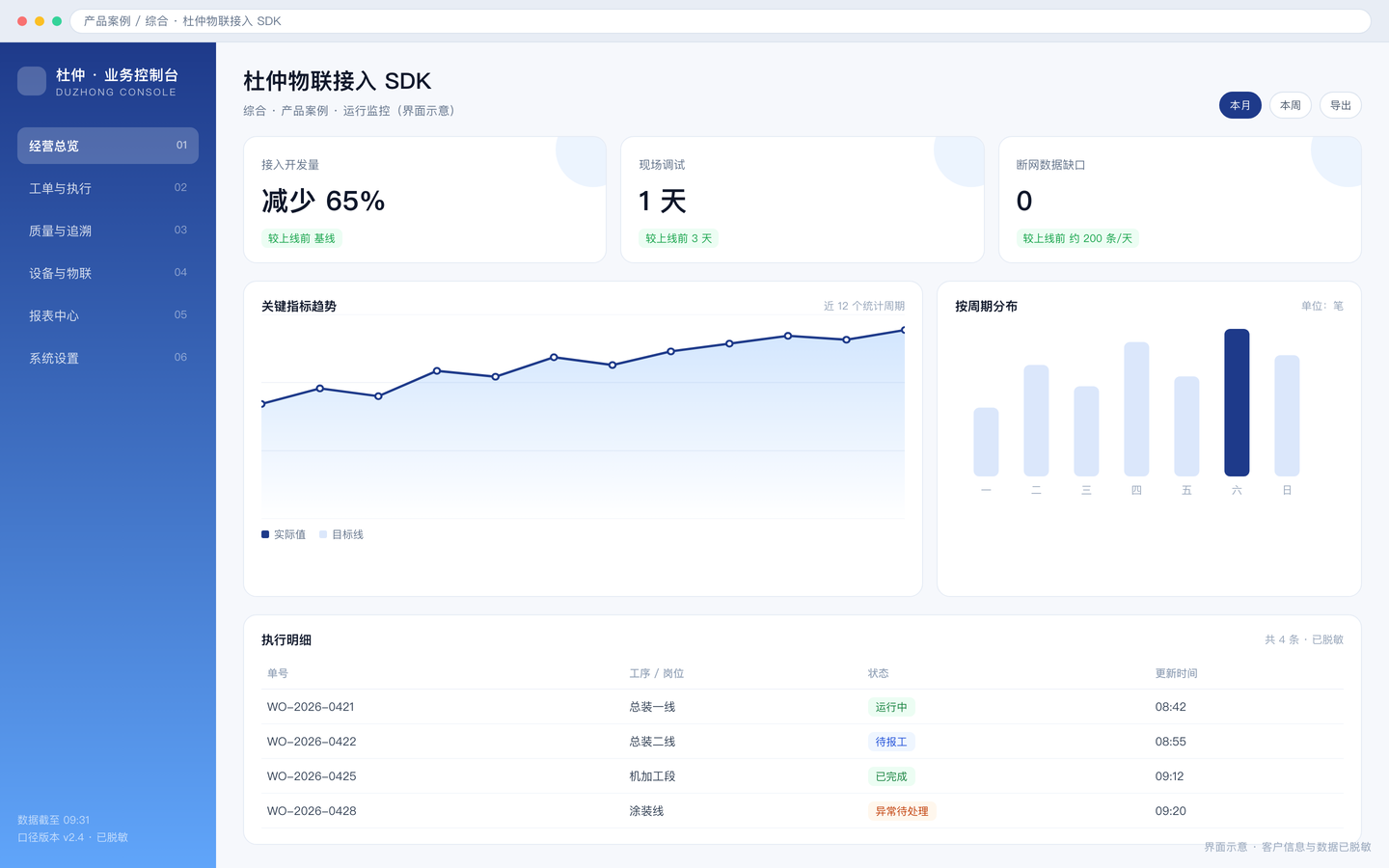Click the 机加工段 cell

click(652, 776)
